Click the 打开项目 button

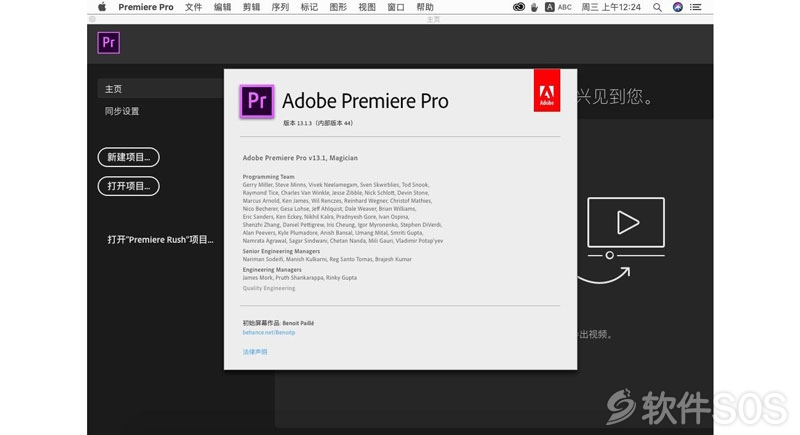(129, 186)
